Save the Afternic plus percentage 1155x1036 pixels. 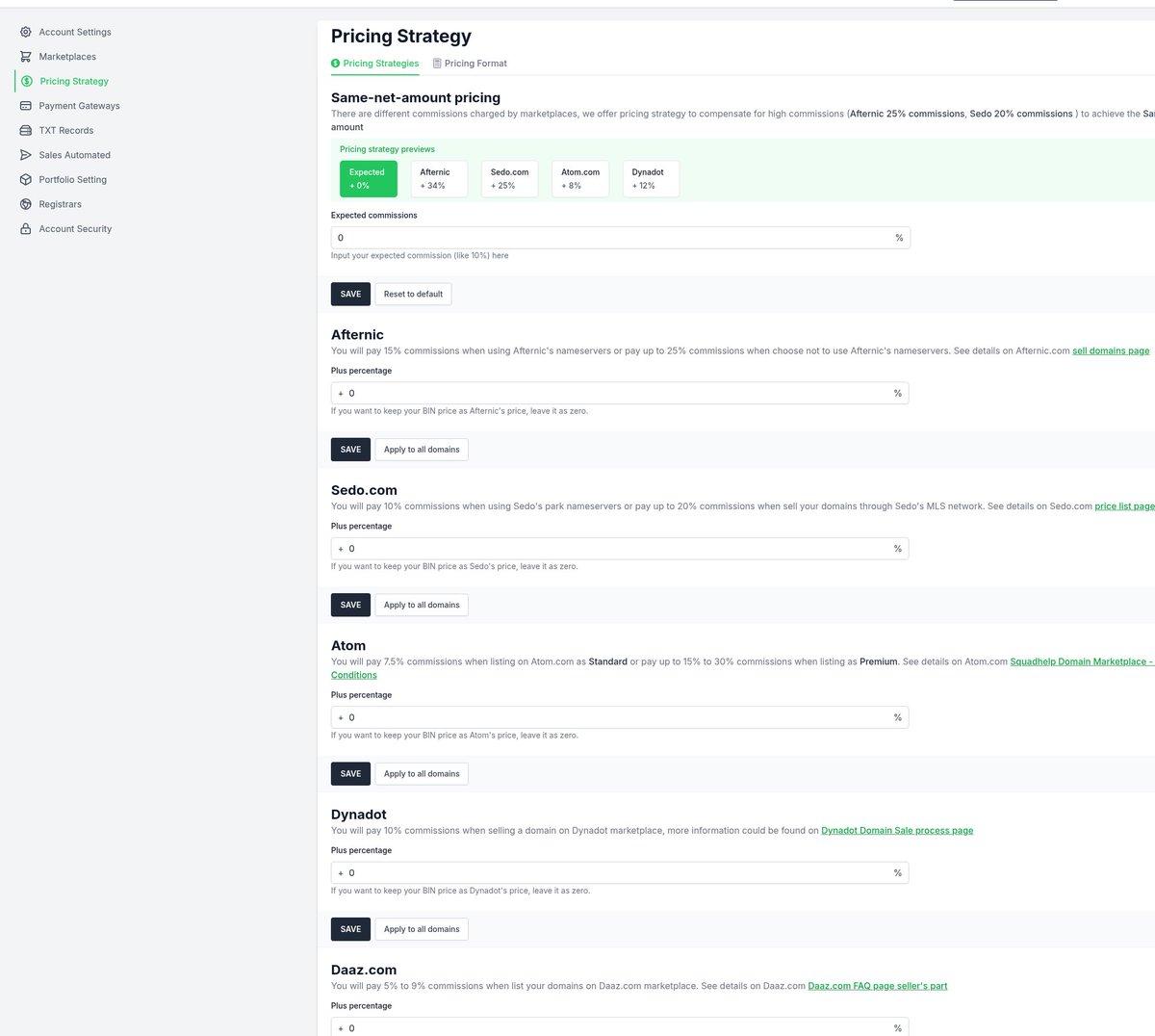350,450
